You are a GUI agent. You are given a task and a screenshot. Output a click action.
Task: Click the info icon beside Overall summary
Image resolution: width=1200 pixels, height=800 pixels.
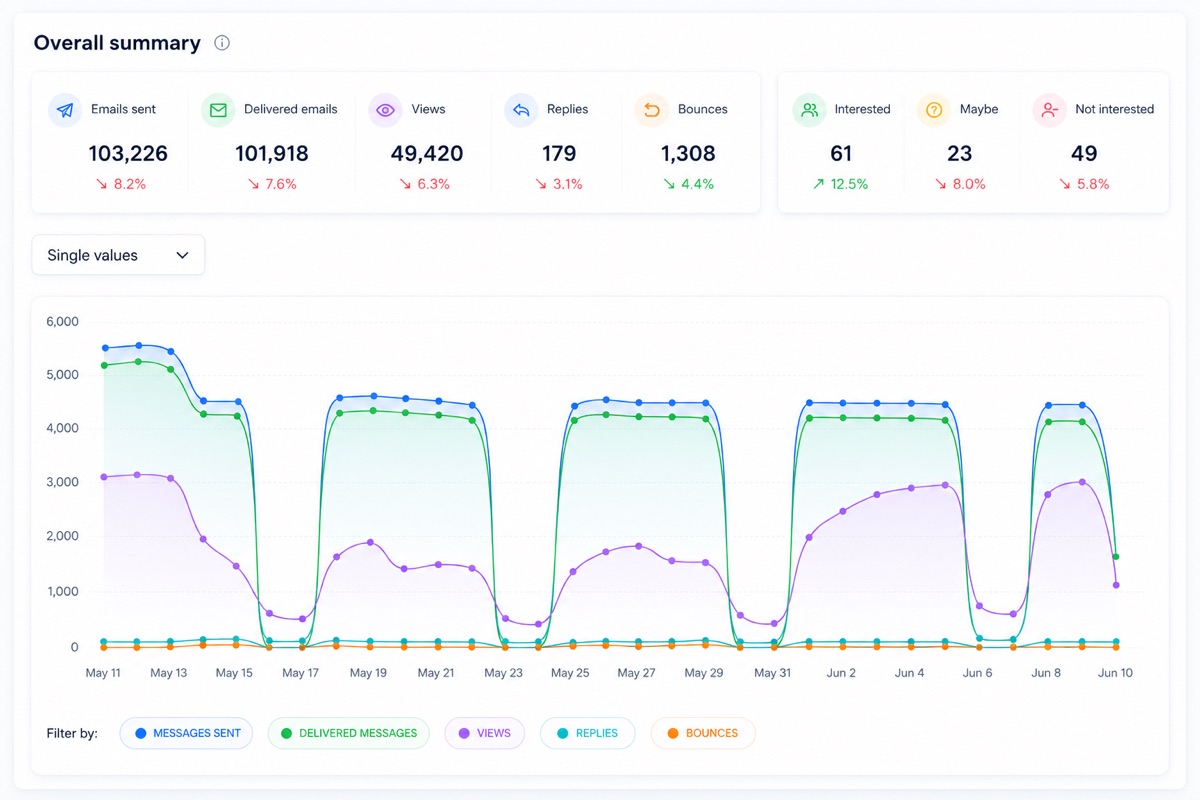click(x=222, y=43)
